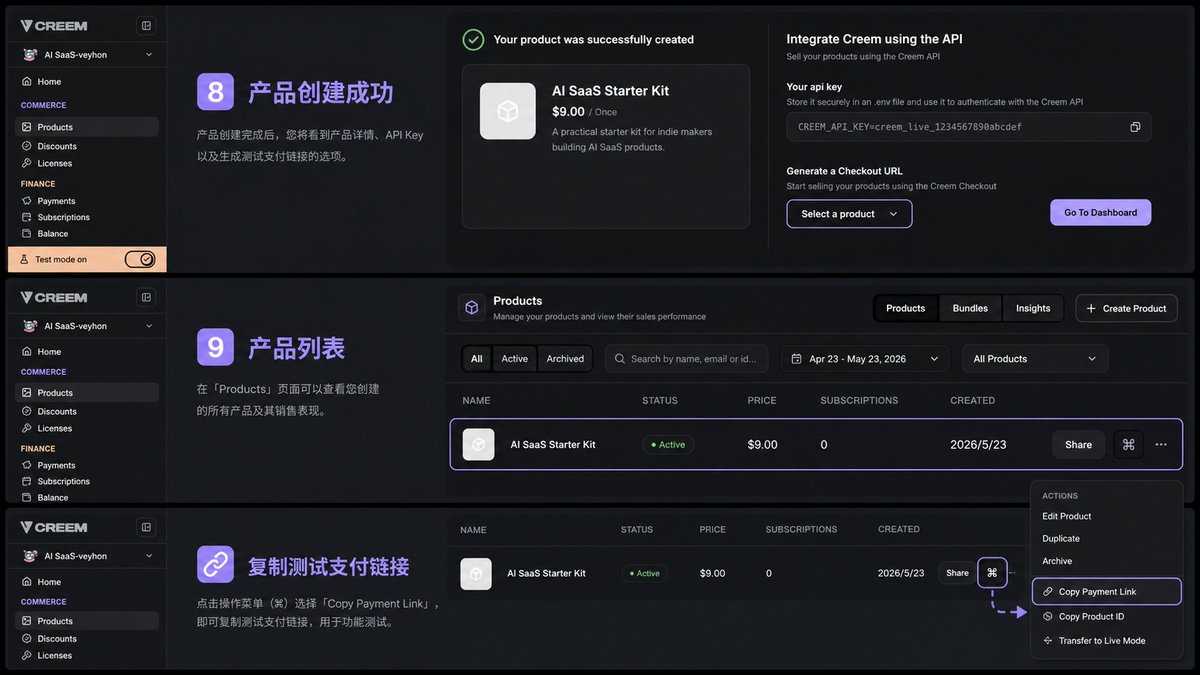Click the STATUS column header in step 9 table
This screenshot has height=675, width=1200.
click(660, 400)
